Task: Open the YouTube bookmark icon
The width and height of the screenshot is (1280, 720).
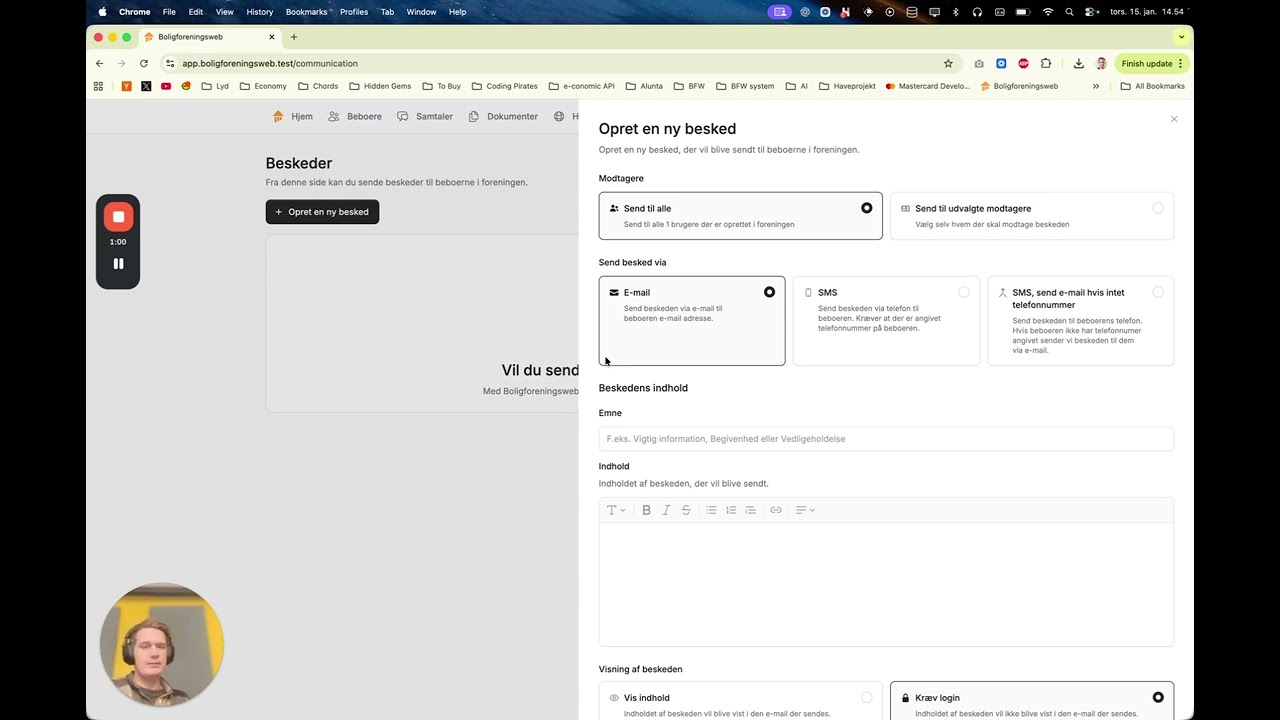Action: [166, 86]
